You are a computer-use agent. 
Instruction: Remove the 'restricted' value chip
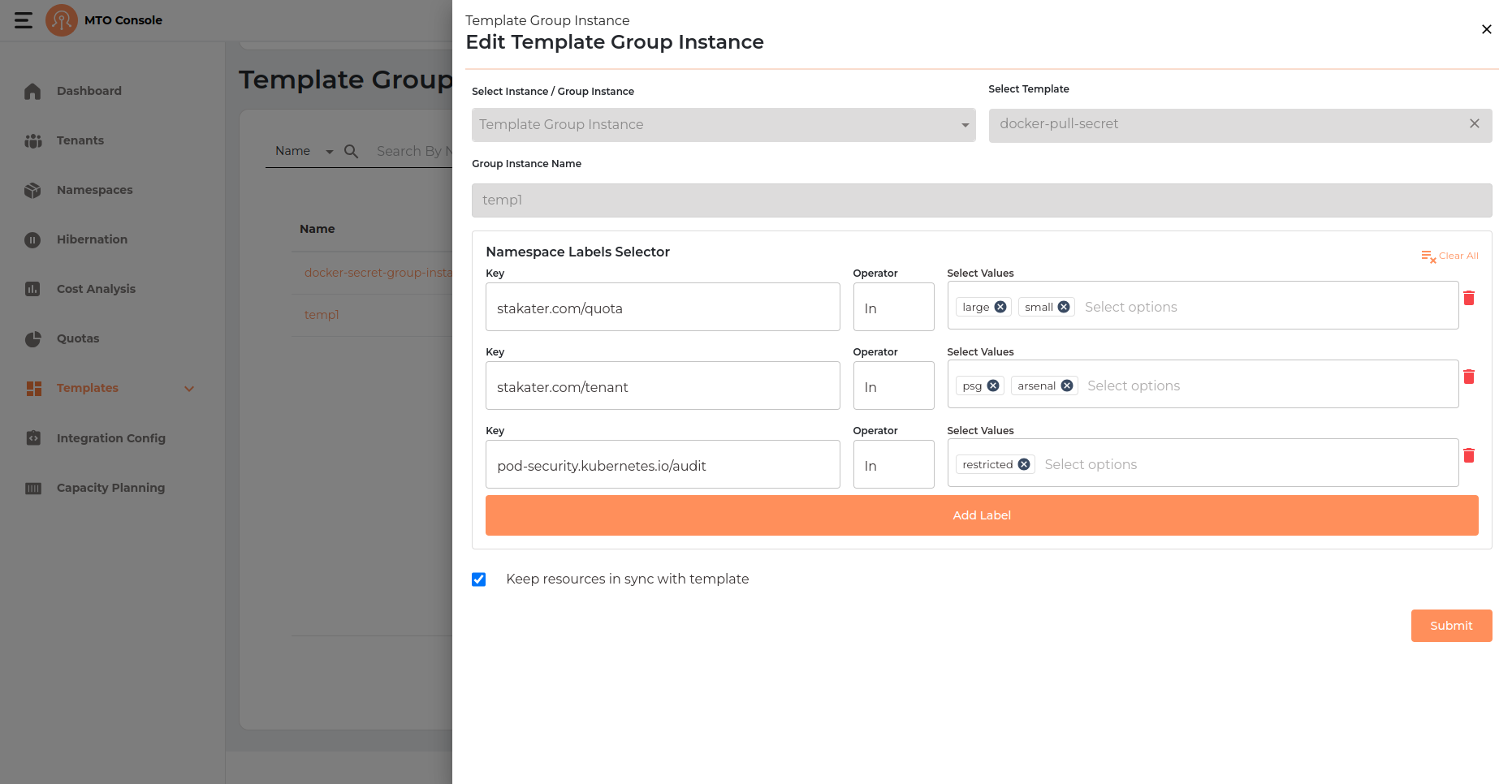[1024, 464]
